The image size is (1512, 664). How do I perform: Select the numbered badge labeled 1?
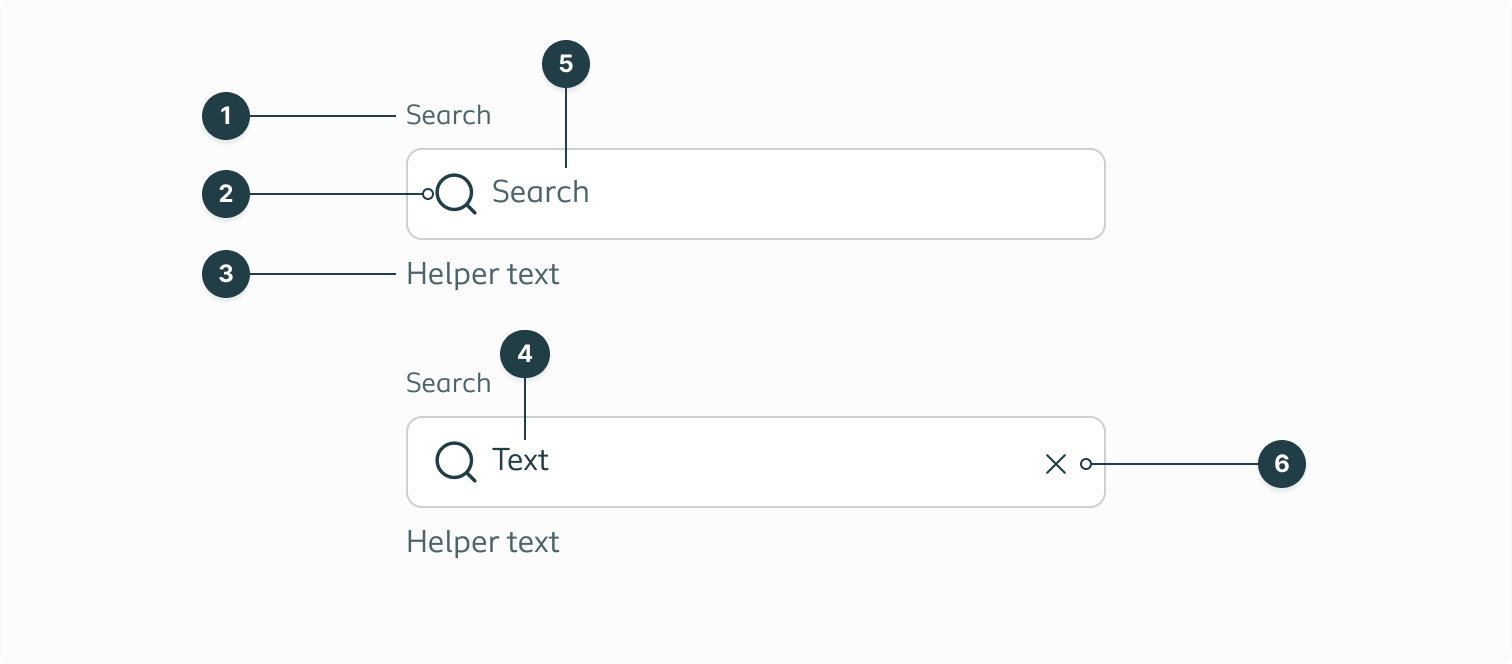coord(226,115)
